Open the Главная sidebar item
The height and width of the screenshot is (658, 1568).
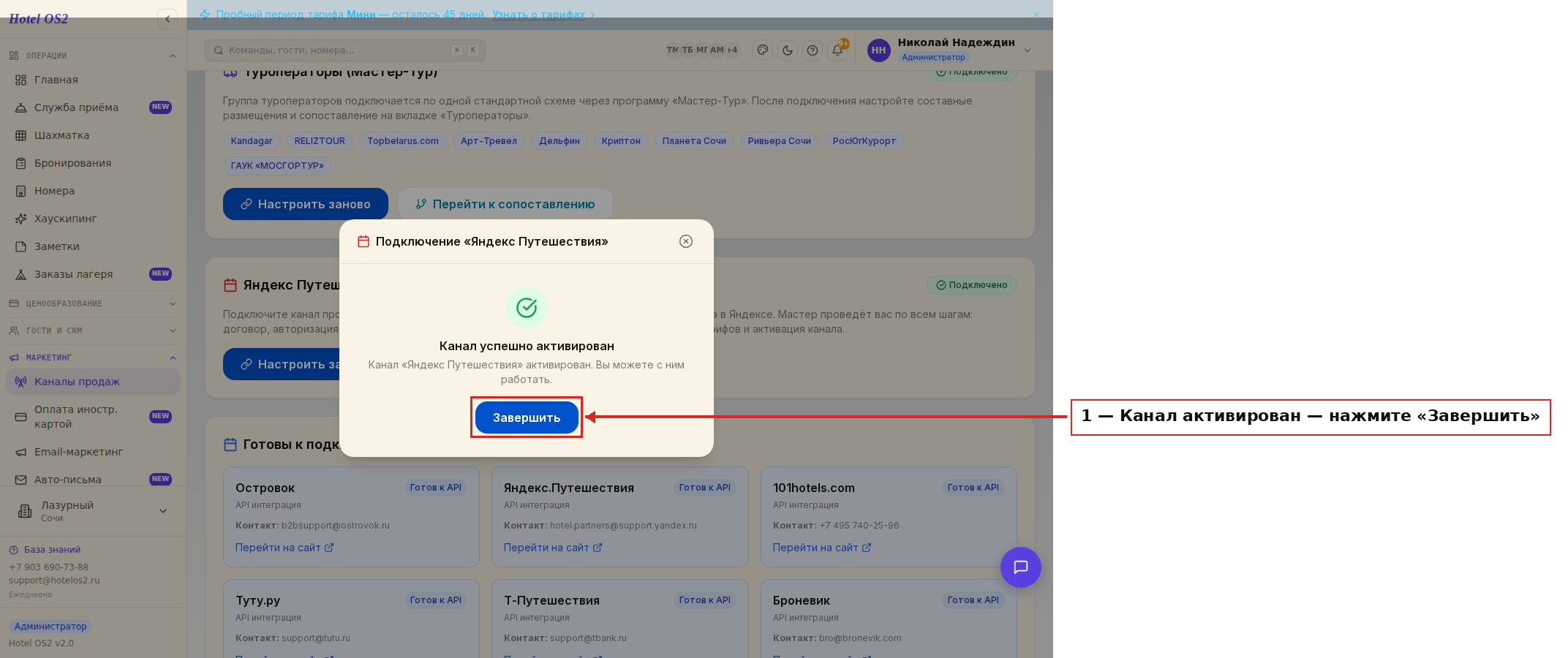pyautogui.click(x=93, y=80)
